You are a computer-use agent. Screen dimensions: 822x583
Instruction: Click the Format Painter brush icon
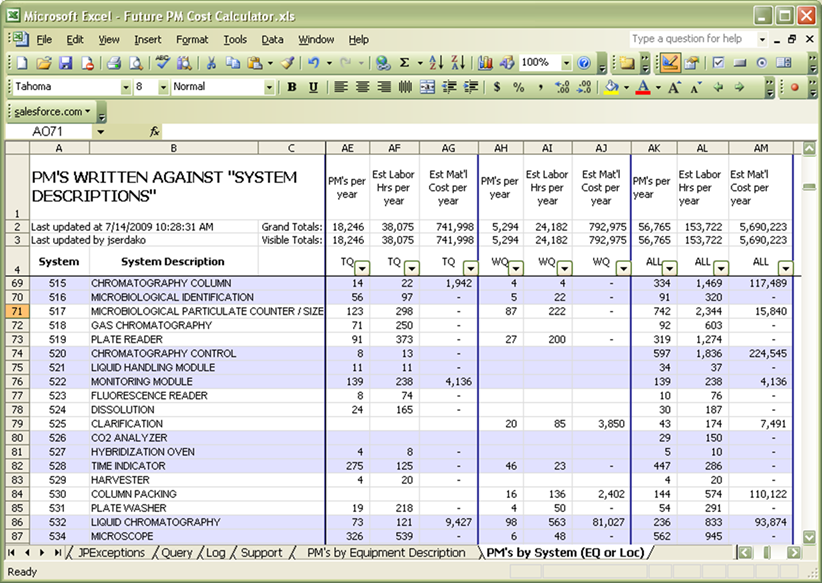point(287,63)
